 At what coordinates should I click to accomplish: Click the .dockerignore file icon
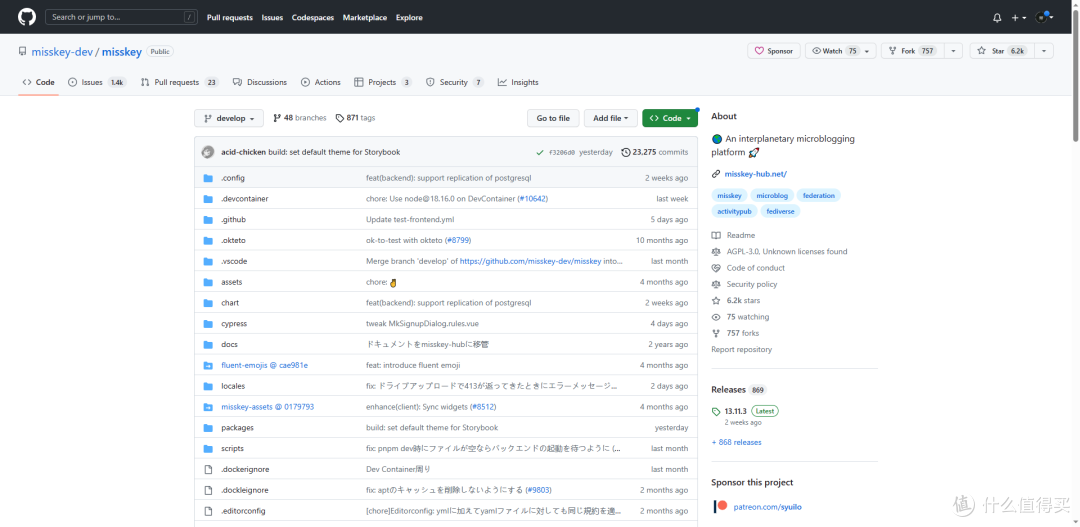pos(208,469)
